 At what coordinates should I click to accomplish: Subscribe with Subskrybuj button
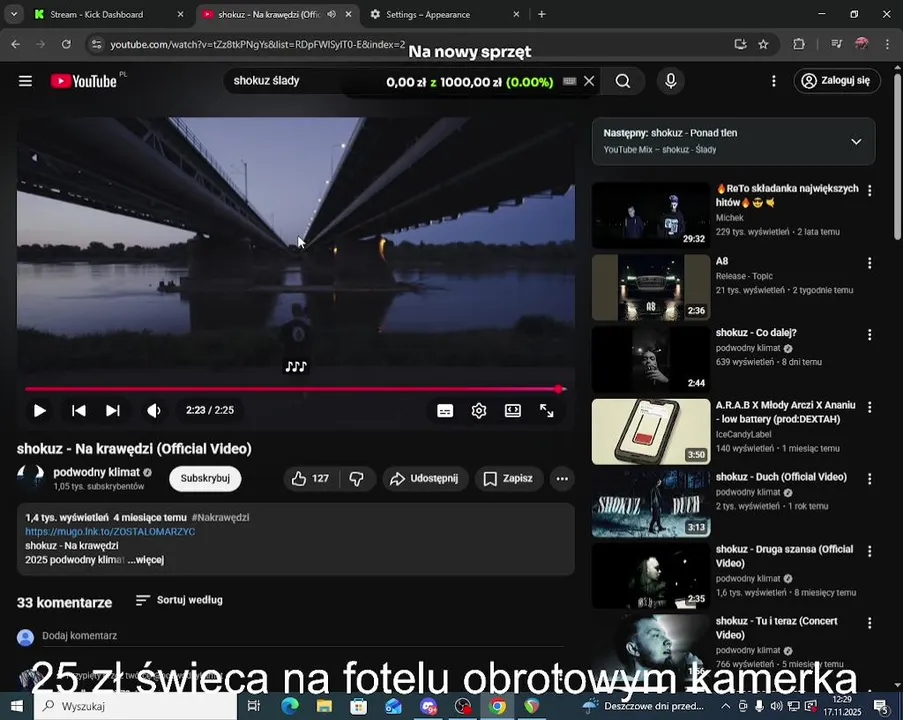point(205,479)
